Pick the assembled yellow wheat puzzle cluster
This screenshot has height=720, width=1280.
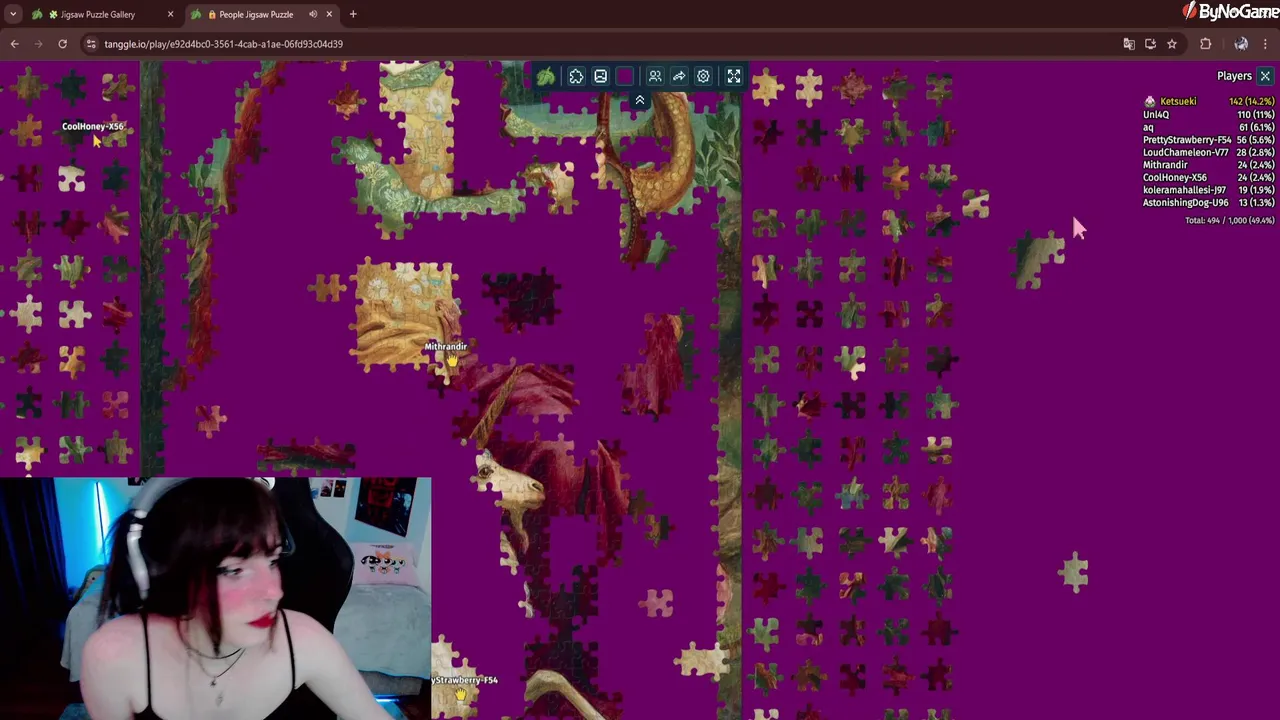[405, 313]
